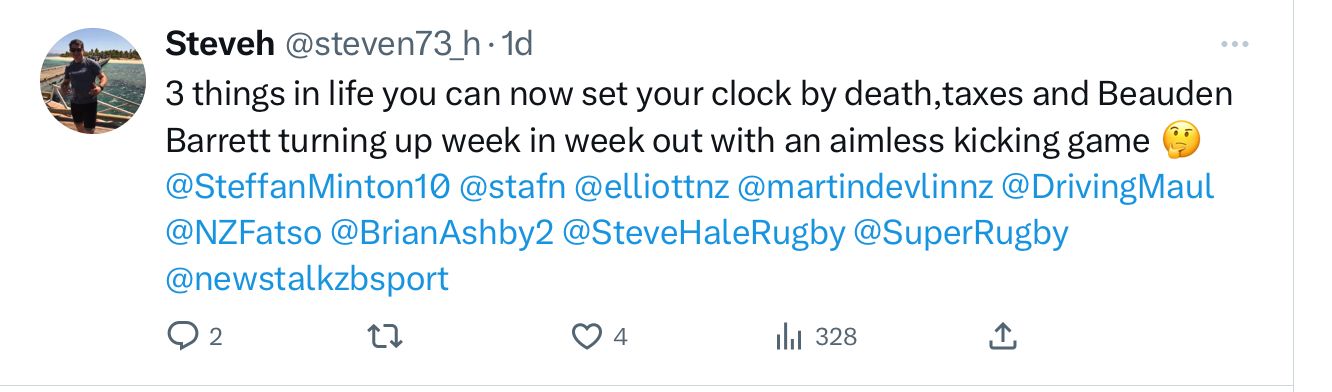Follow the @DrivingMaul mention link
The height and width of the screenshot is (392, 1332).
pos(1107,187)
